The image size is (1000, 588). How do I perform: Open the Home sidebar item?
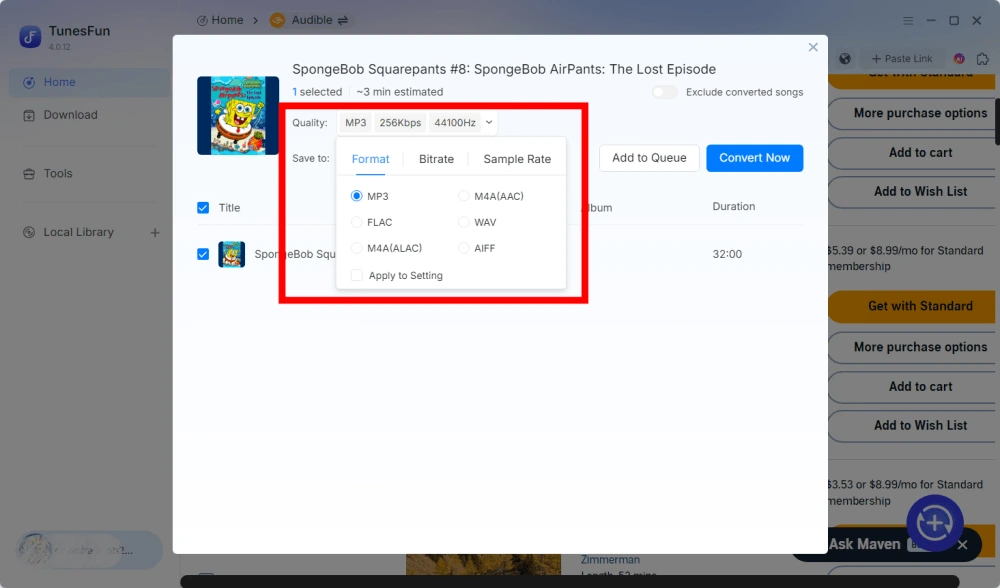tap(89, 82)
